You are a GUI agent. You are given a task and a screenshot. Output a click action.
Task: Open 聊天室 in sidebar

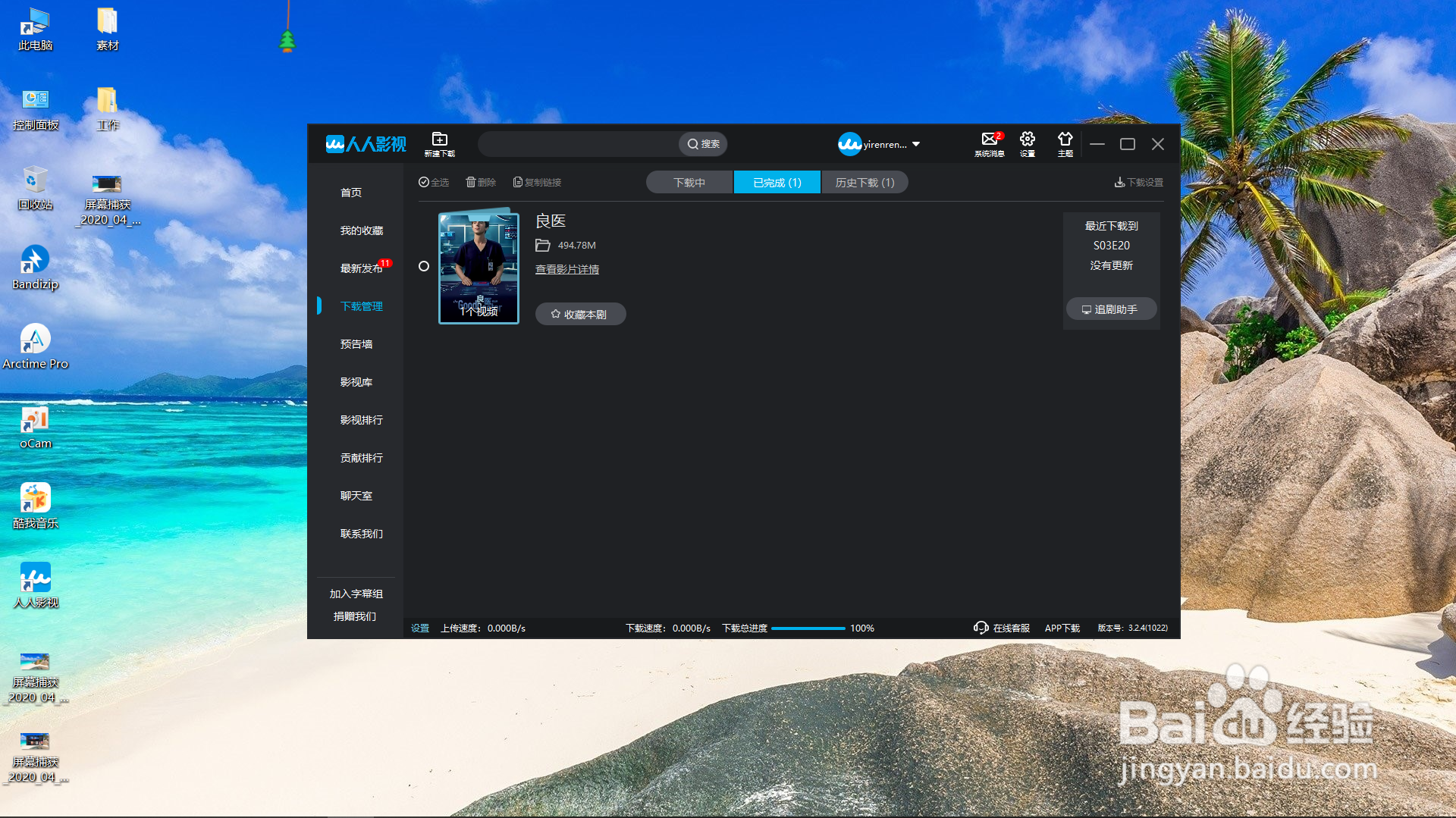click(356, 496)
